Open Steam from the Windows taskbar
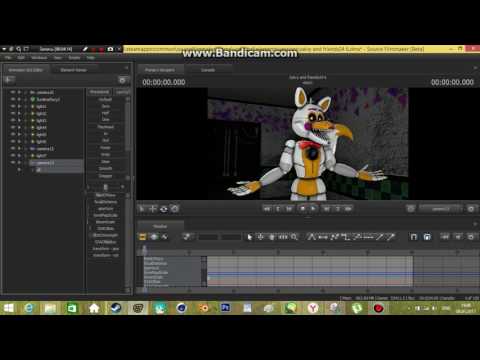The image size is (480, 360). pyautogui.click(x=116, y=308)
